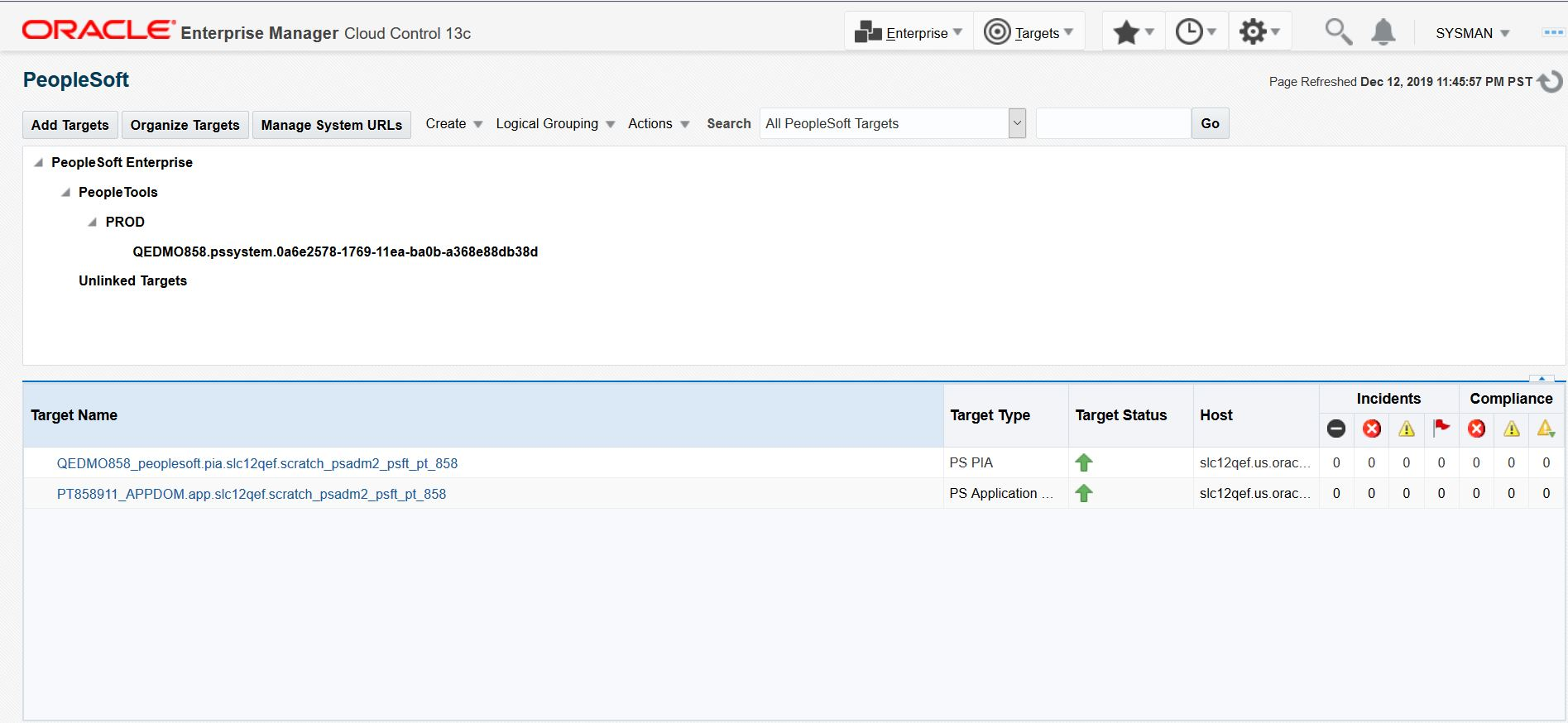Click the Compliance header group
The height and width of the screenshot is (723, 1568).
pos(1511,399)
